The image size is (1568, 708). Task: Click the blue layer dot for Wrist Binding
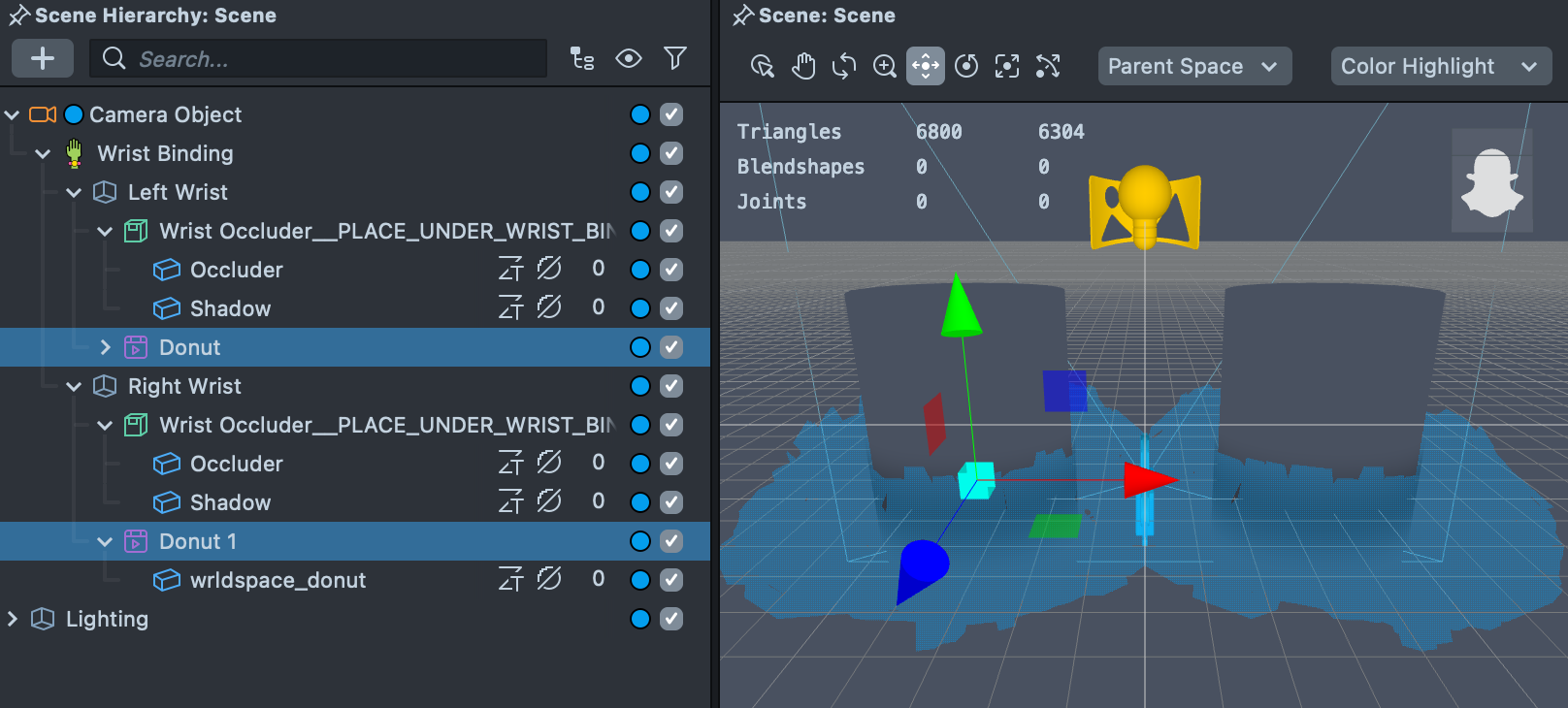click(x=640, y=153)
